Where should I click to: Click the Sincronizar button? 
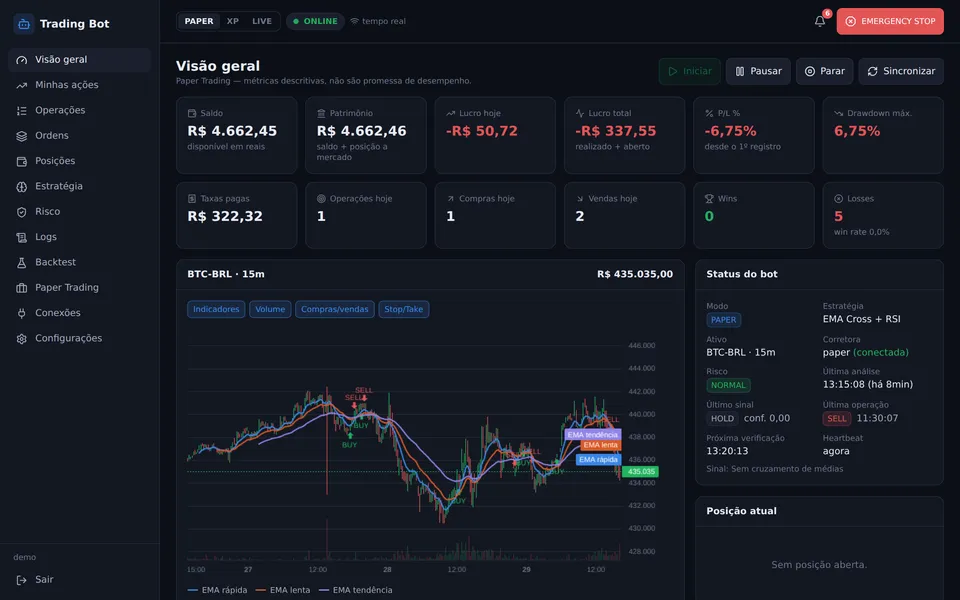(x=901, y=72)
